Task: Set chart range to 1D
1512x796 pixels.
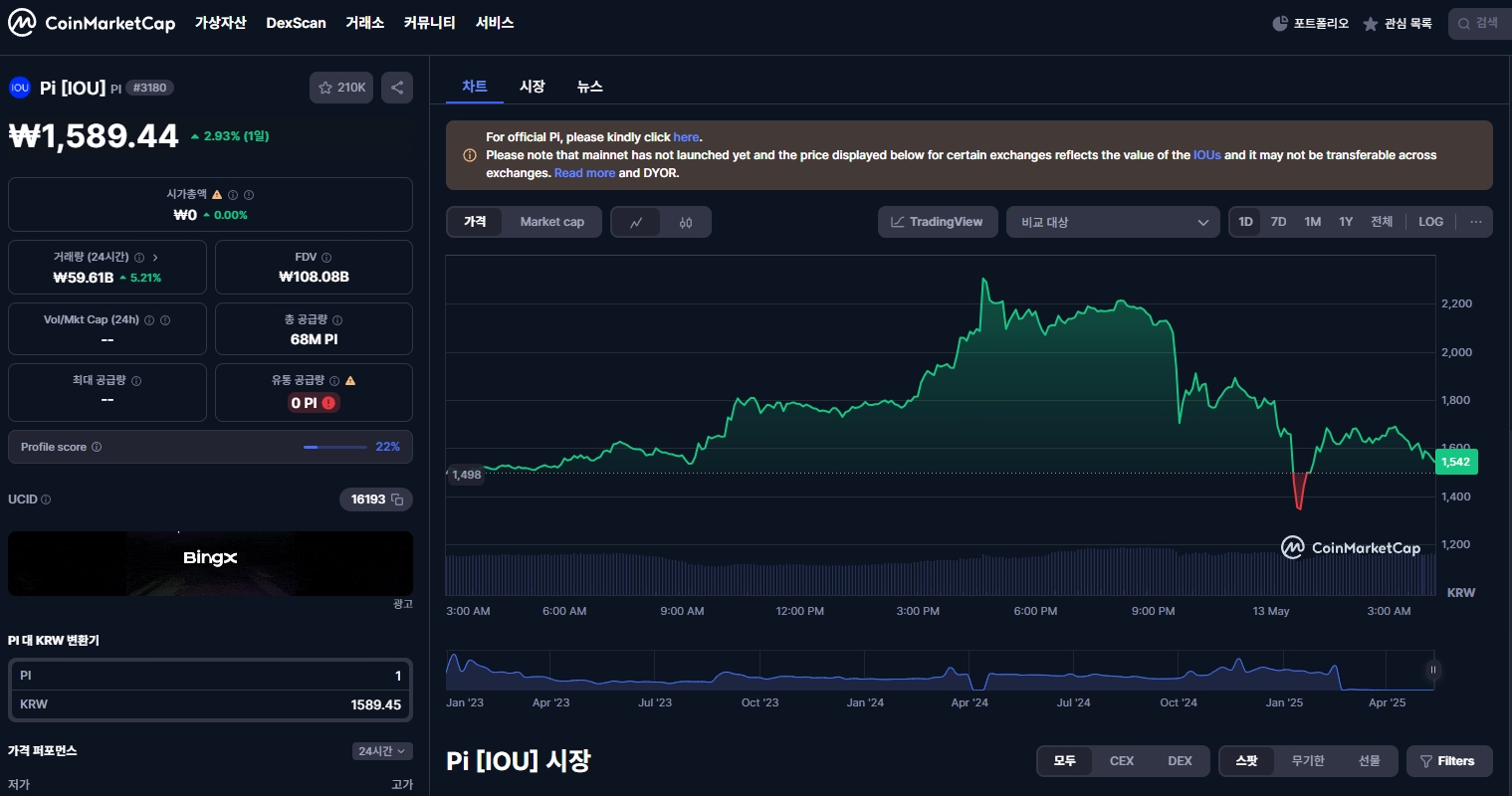Action: click(x=1245, y=222)
